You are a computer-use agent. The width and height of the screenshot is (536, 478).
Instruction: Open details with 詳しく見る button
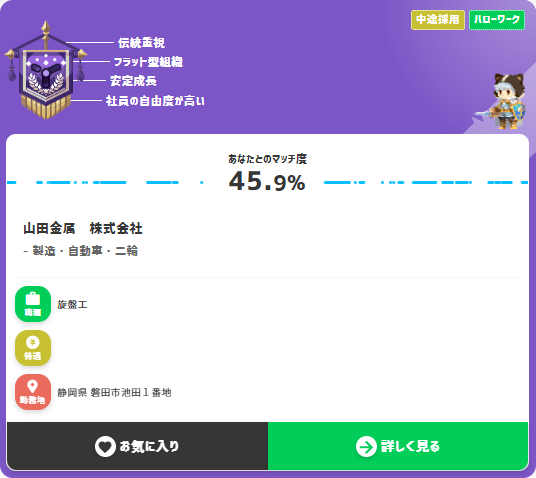pyautogui.click(x=398, y=446)
